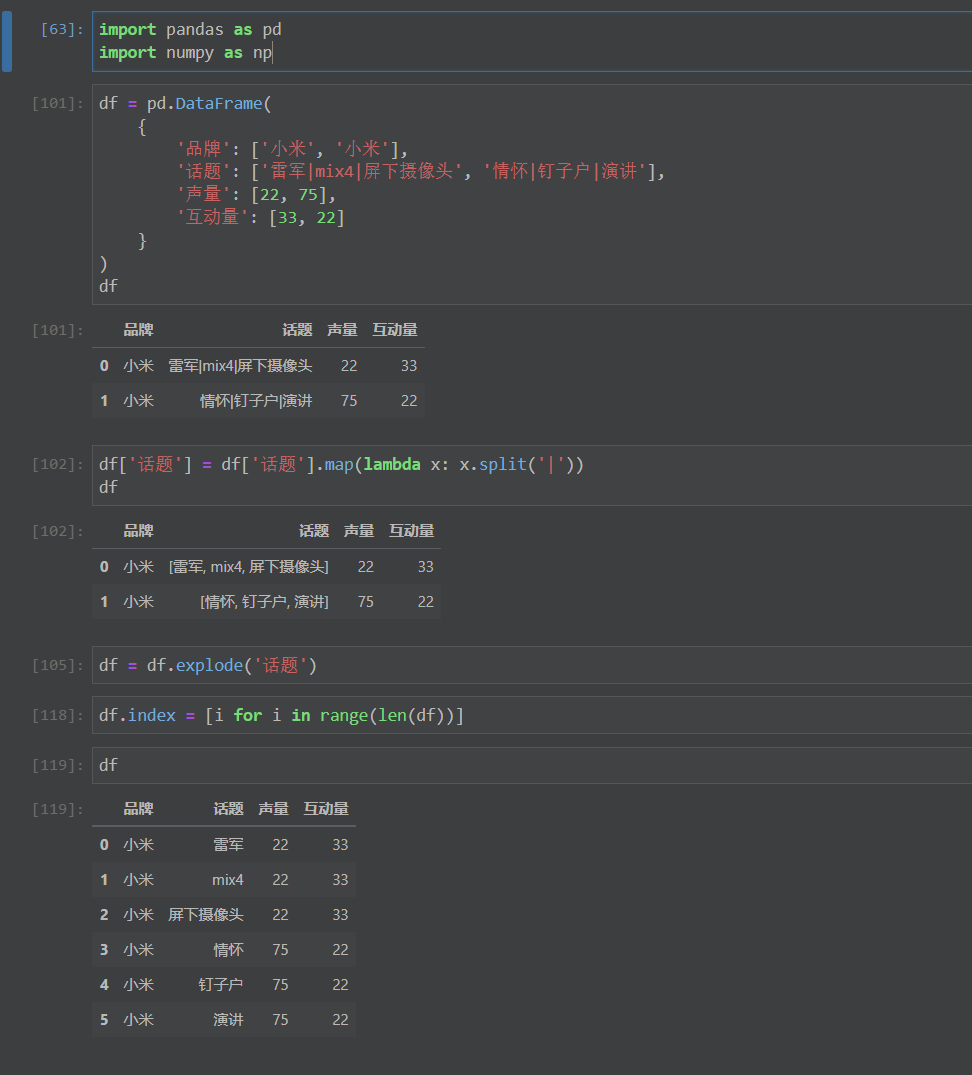Click the import pandas code cell
972x1075 pixels.
pyautogui.click(x=532, y=41)
